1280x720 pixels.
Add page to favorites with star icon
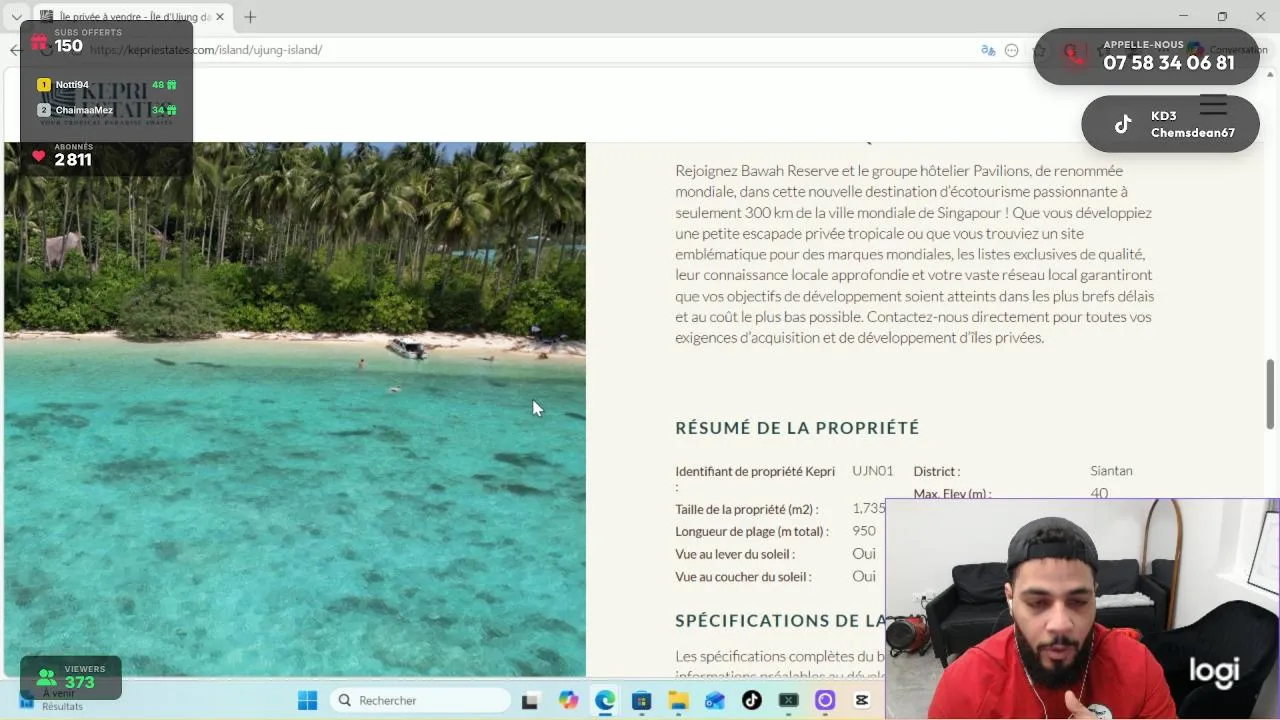(x=1039, y=50)
